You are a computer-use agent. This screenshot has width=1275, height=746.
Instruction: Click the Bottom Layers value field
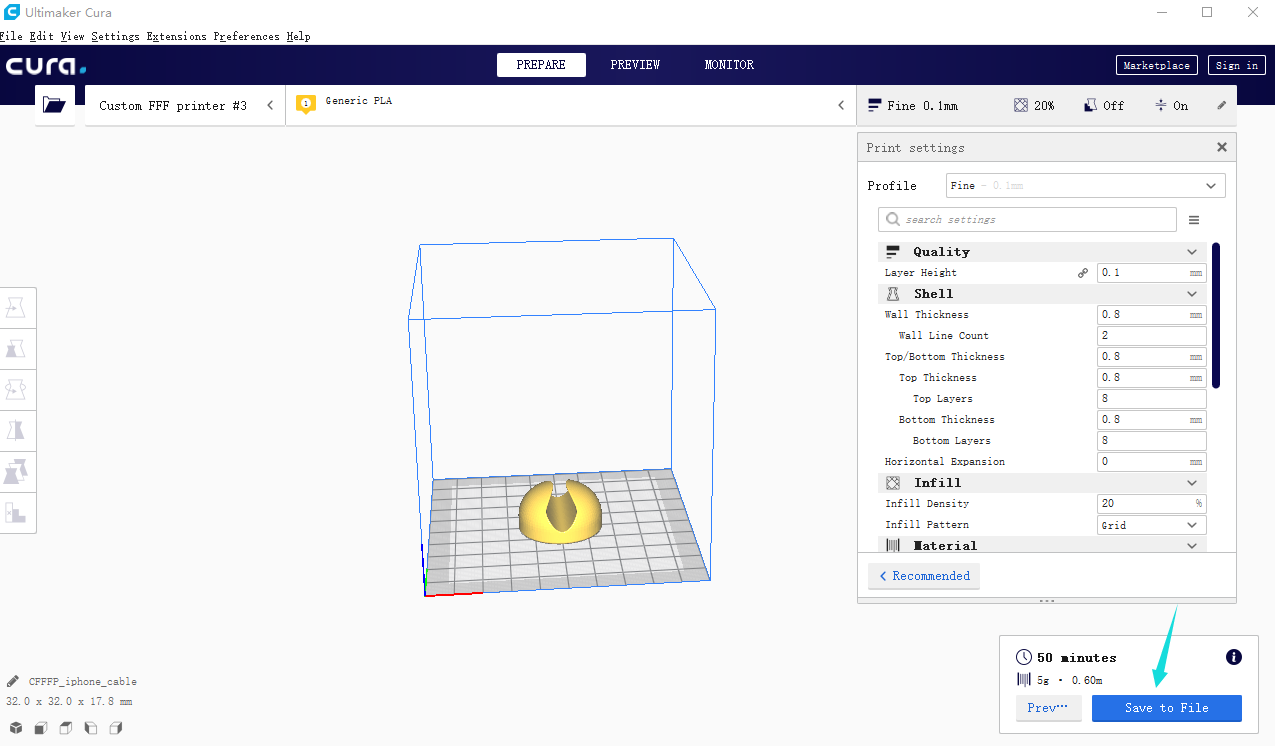[1151, 441]
